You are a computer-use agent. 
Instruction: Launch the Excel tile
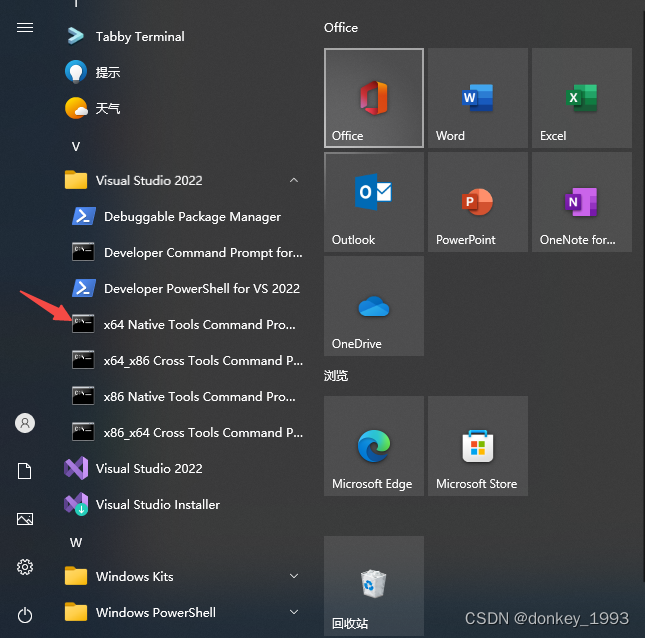click(582, 98)
